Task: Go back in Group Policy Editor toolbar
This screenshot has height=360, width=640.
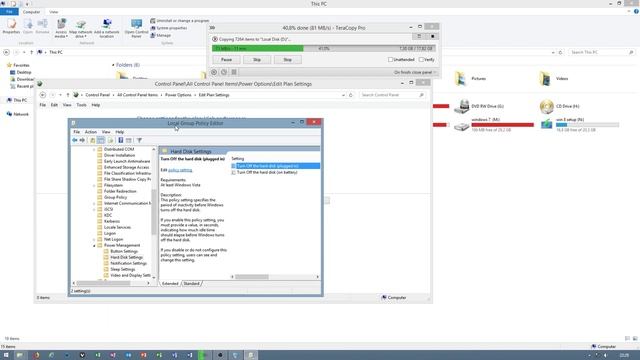Action: coord(75,140)
